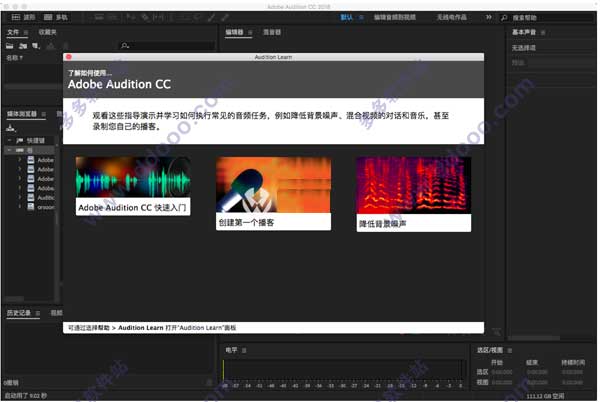Open the Adobe Audition CC 快速入门 tutorial

coord(133,186)
